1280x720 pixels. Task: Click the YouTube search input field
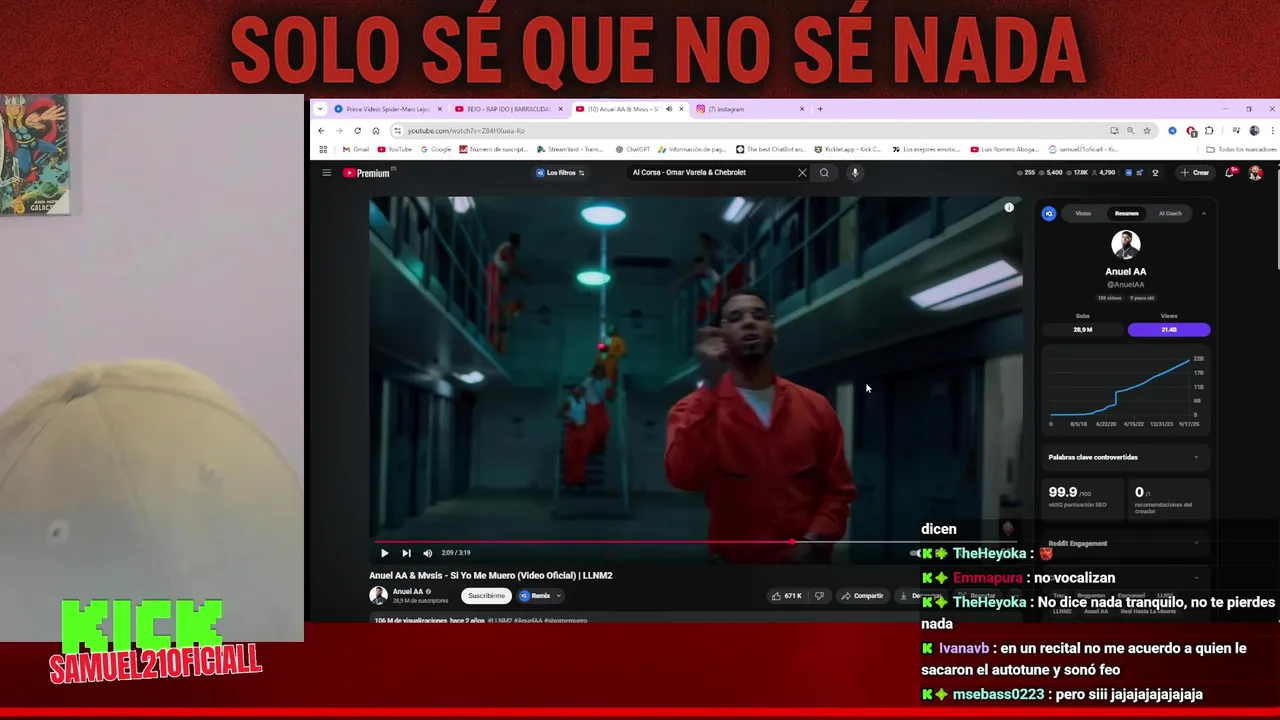point(710,173)
